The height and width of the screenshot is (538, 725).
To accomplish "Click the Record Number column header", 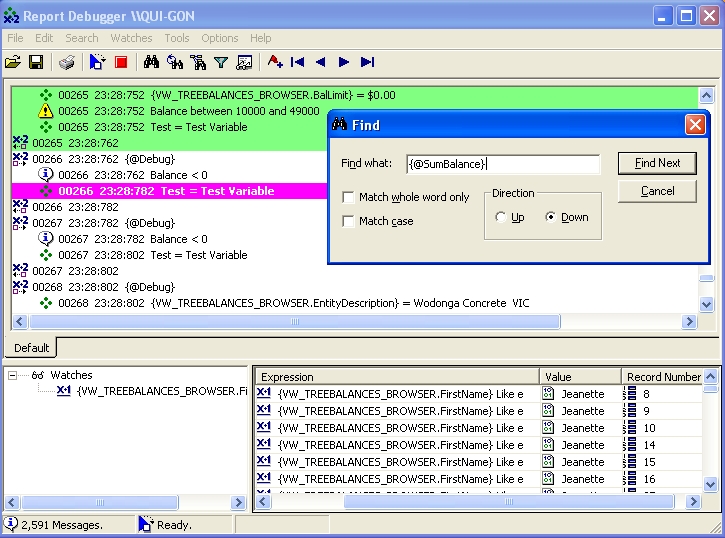I will point(662,377).
